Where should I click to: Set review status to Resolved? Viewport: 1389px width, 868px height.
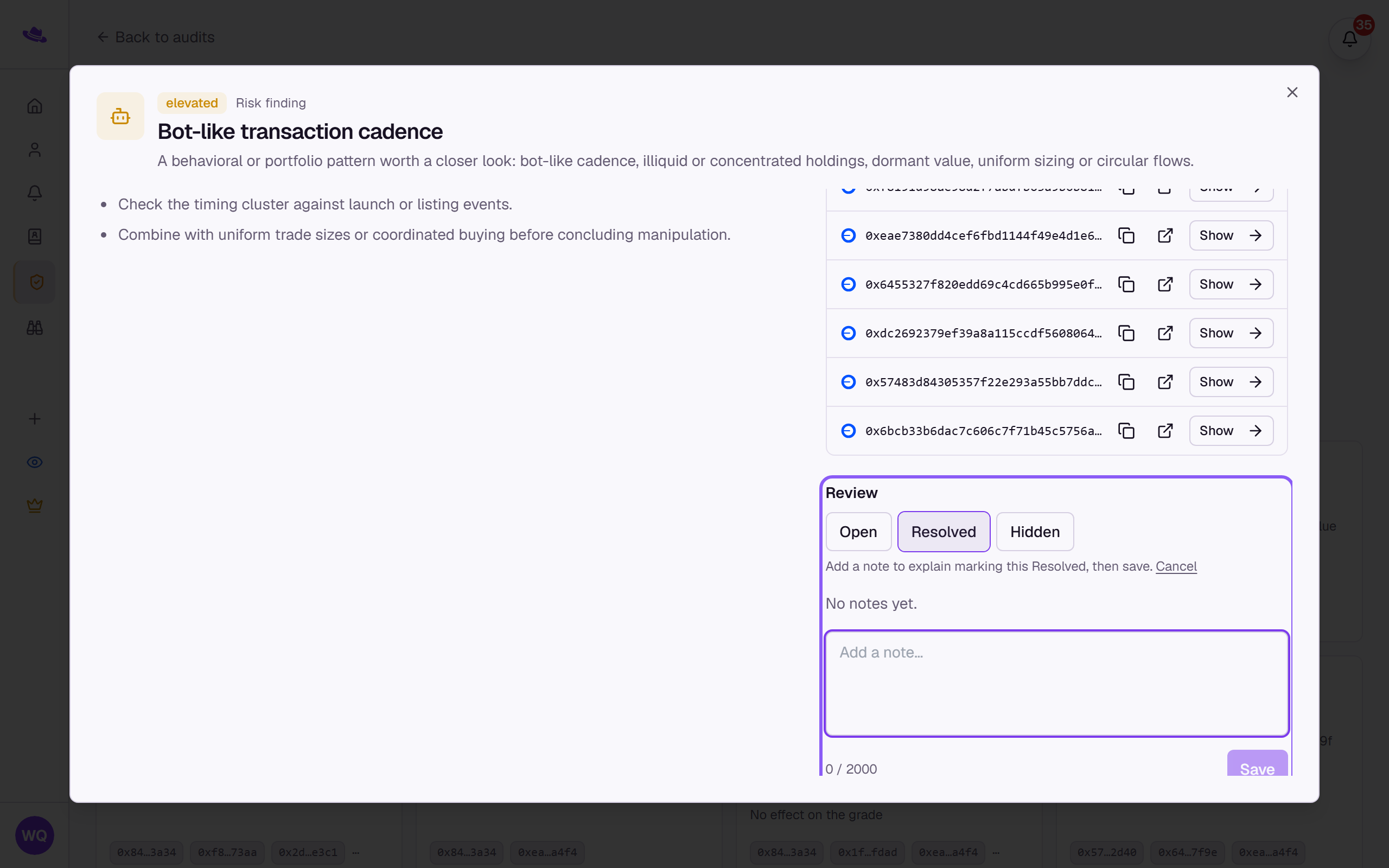[x=944, y=532]
